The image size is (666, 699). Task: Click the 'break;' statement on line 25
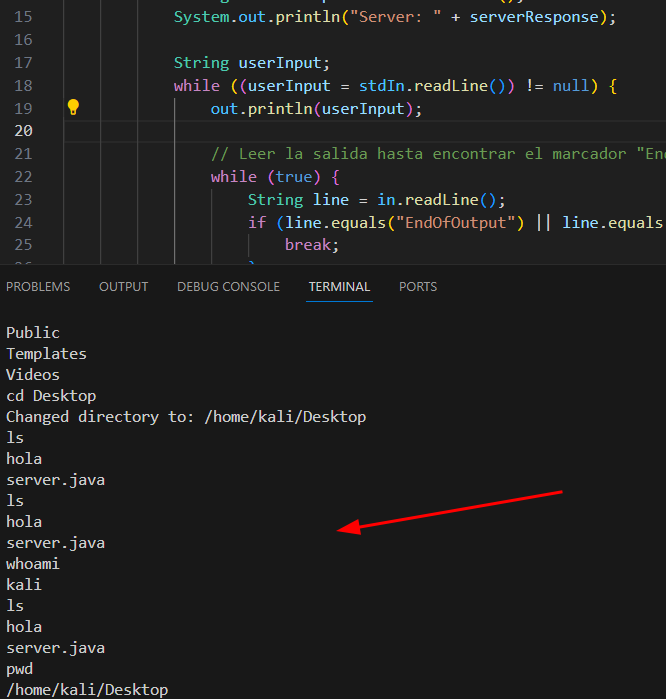[x=312, y=245]
